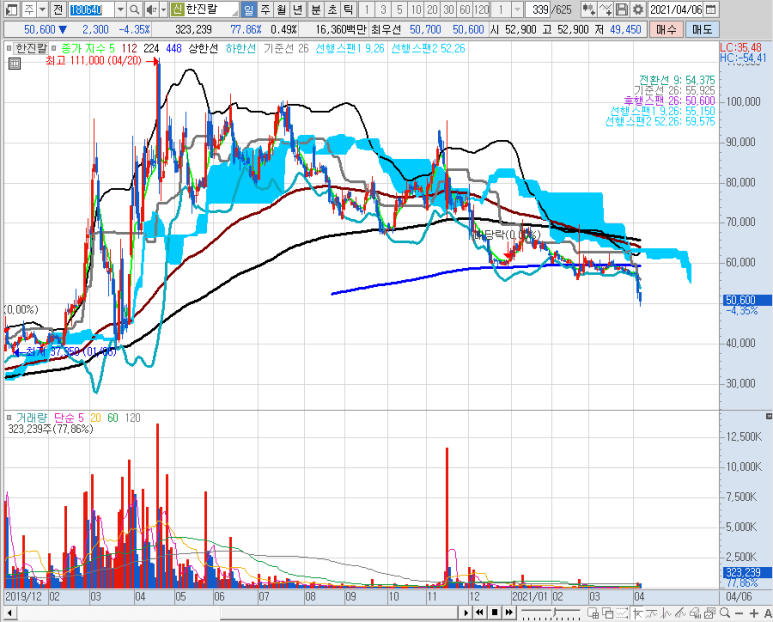Click the small square icon atop volume axis
The width and height of the screenshot is (773, 622).
click(769, 417)
